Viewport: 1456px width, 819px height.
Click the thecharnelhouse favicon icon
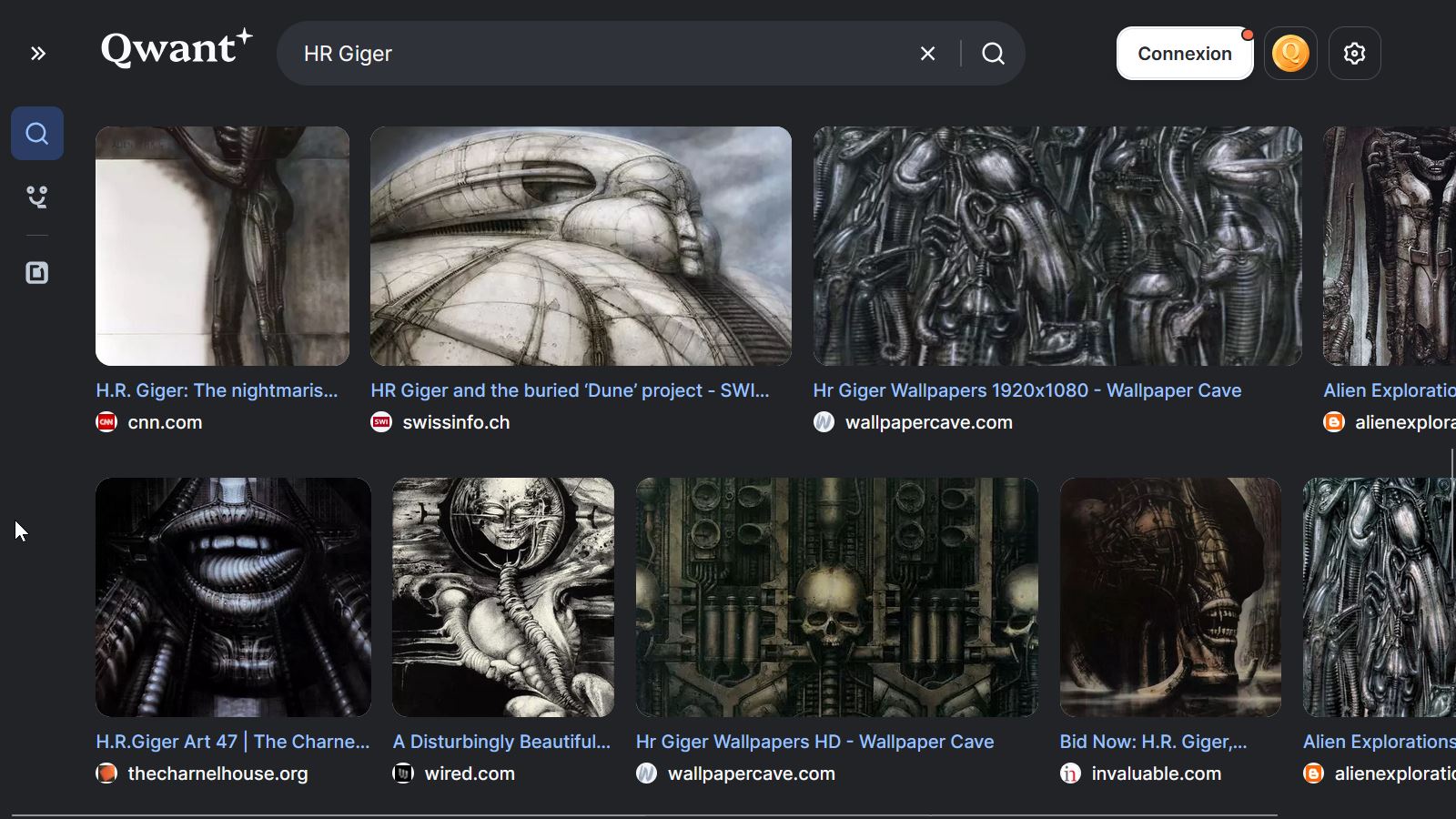pos(106,773)
